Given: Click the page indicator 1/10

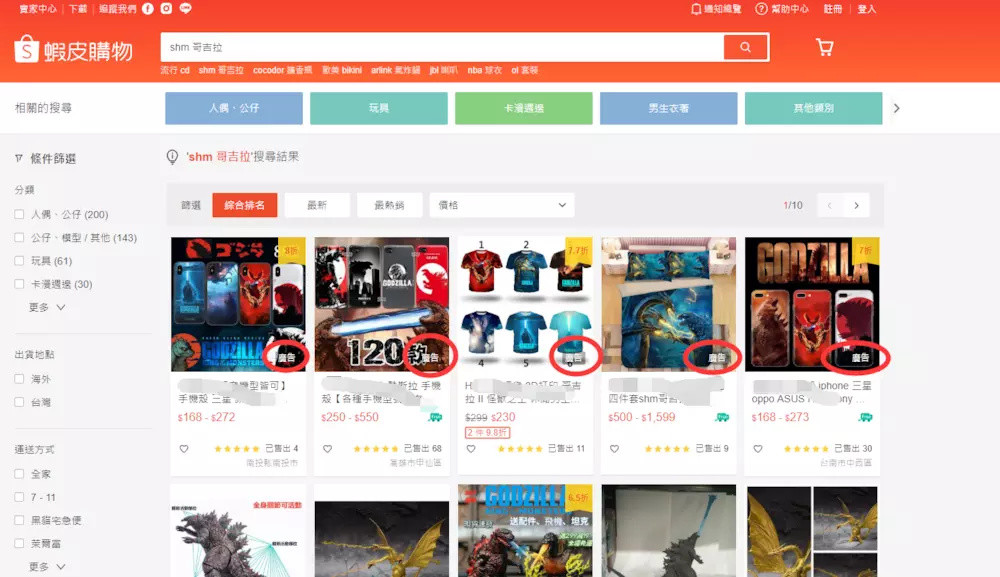Looking at the screenshot, I should 793,205.
